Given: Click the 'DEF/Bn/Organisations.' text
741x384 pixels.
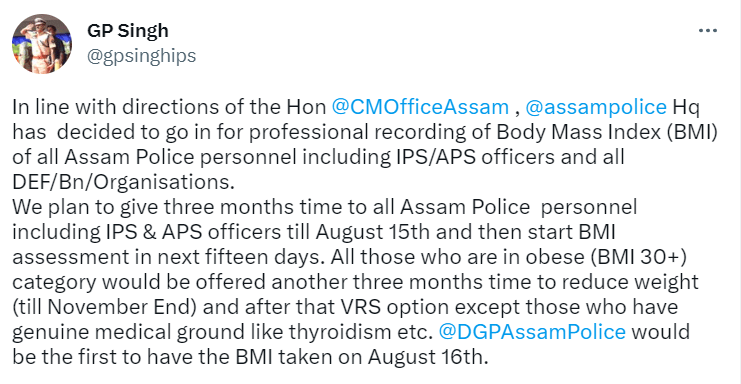Looking at the screenshot, I should point(123,182).
